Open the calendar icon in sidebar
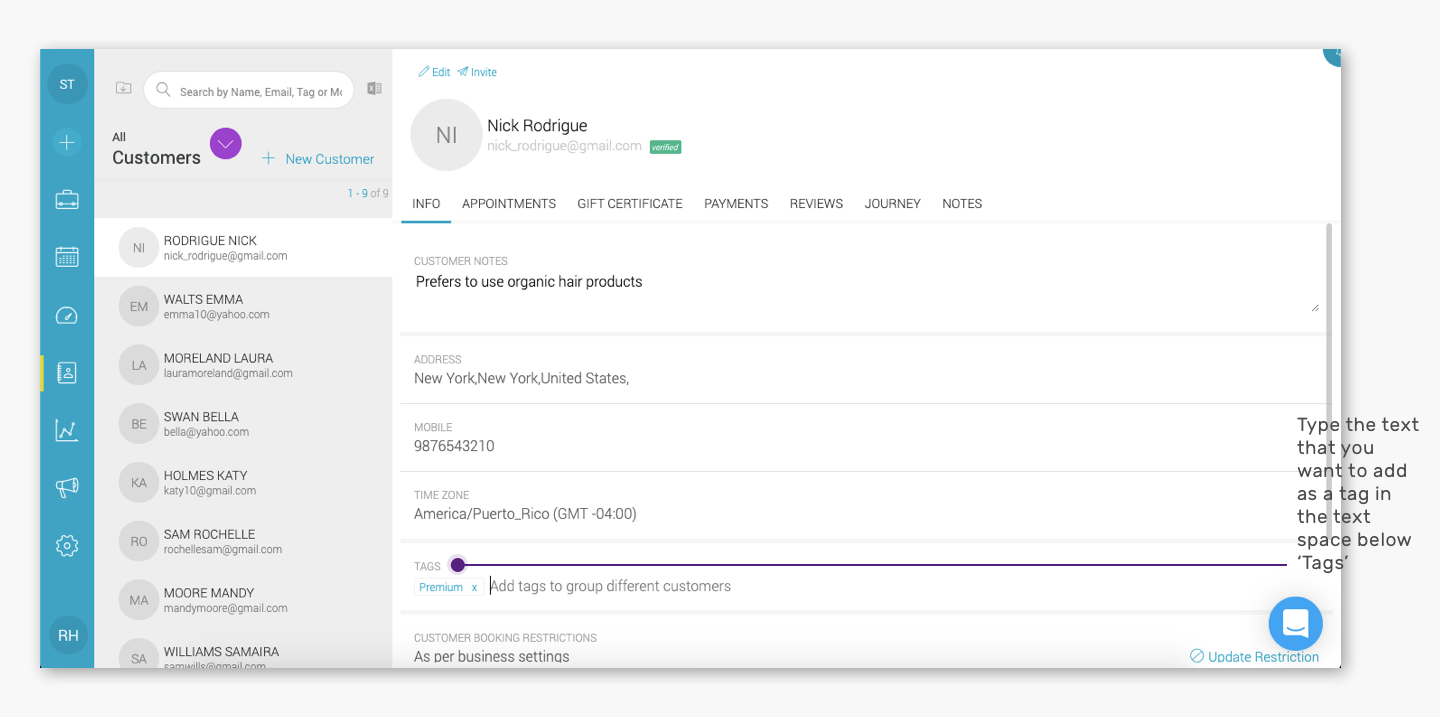 [67, 257]
